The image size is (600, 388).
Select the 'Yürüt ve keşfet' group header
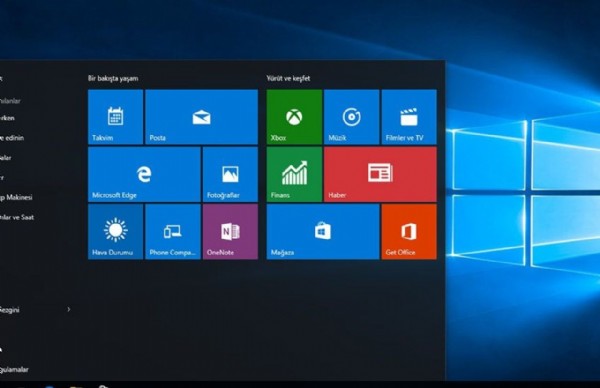click(288, 78)
